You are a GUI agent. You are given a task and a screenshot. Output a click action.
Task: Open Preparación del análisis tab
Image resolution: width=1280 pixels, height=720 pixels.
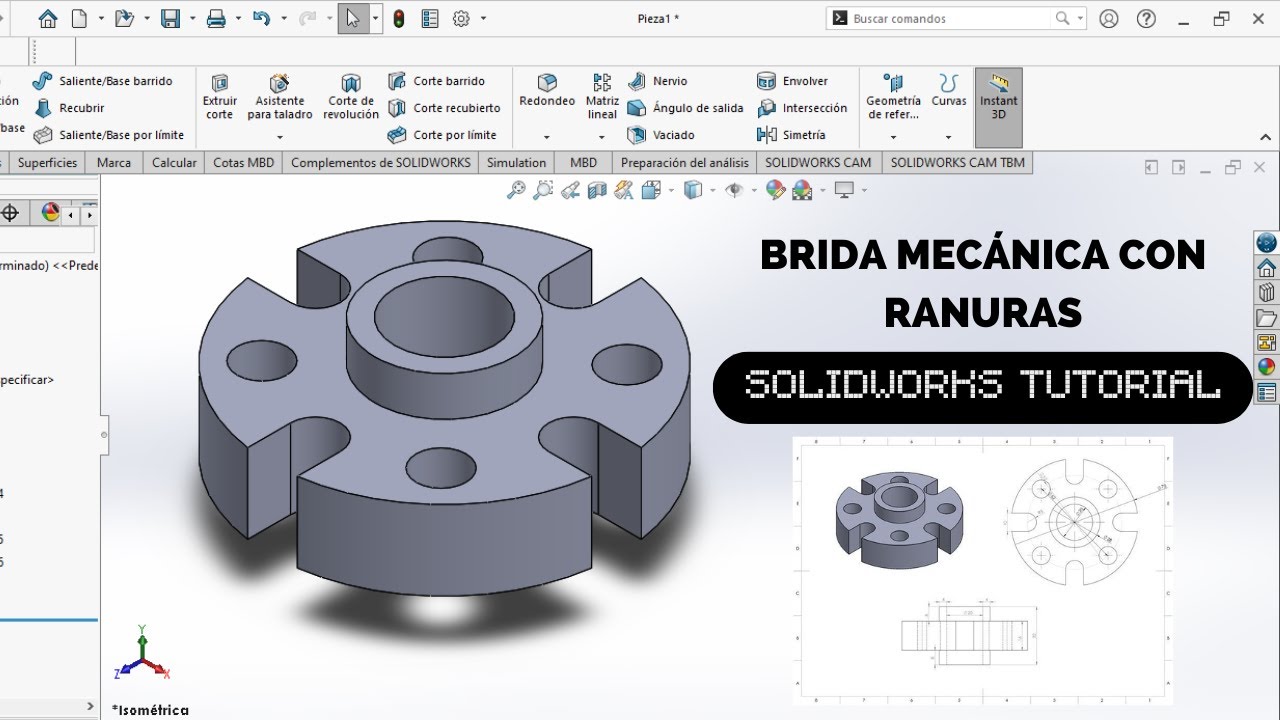coord(685,162)
